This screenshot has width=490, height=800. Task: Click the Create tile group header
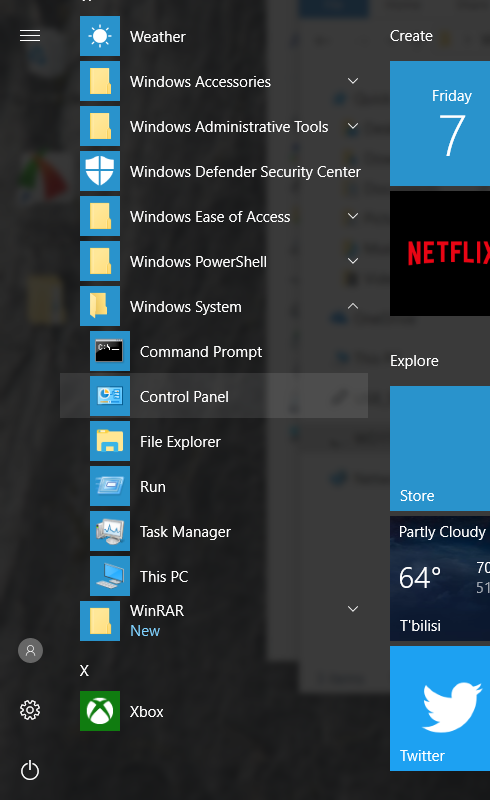[x=411, y=36]
